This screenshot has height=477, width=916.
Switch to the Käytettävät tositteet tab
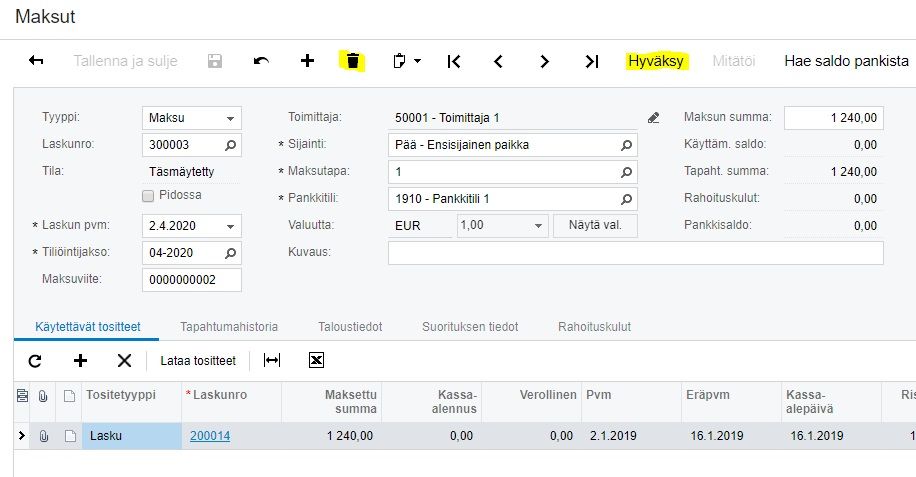[88, 327]
